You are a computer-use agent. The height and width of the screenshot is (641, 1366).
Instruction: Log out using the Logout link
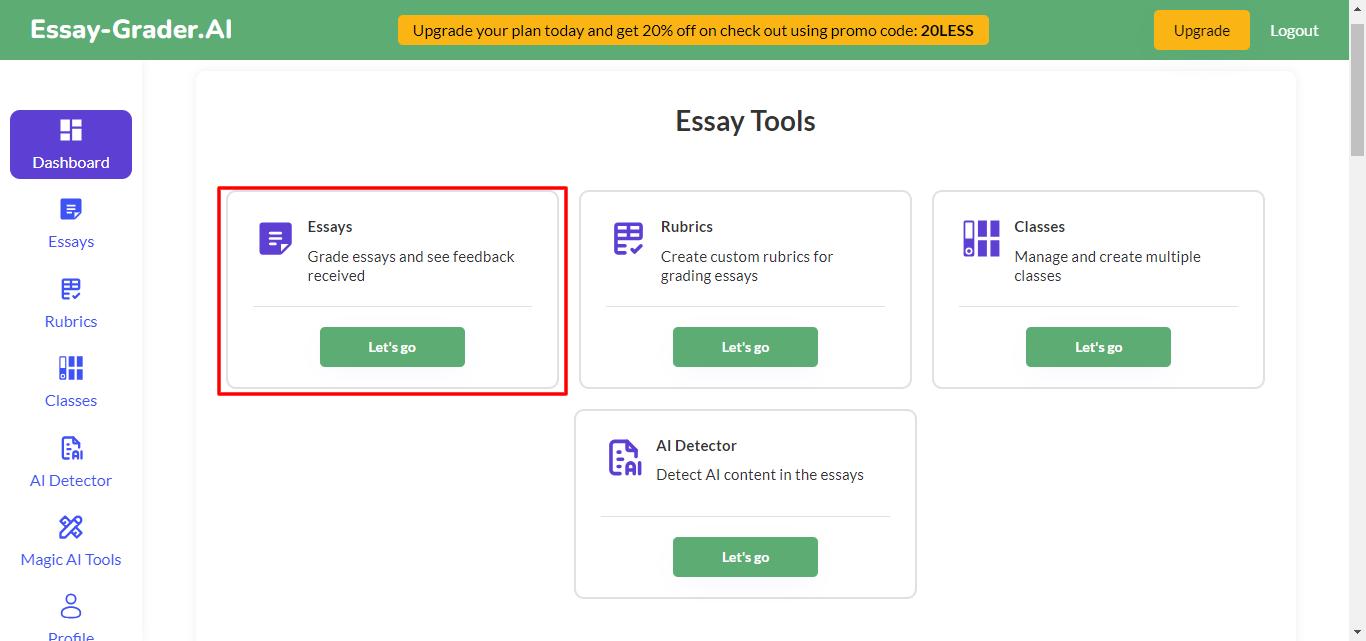[x=1294, y=30]
